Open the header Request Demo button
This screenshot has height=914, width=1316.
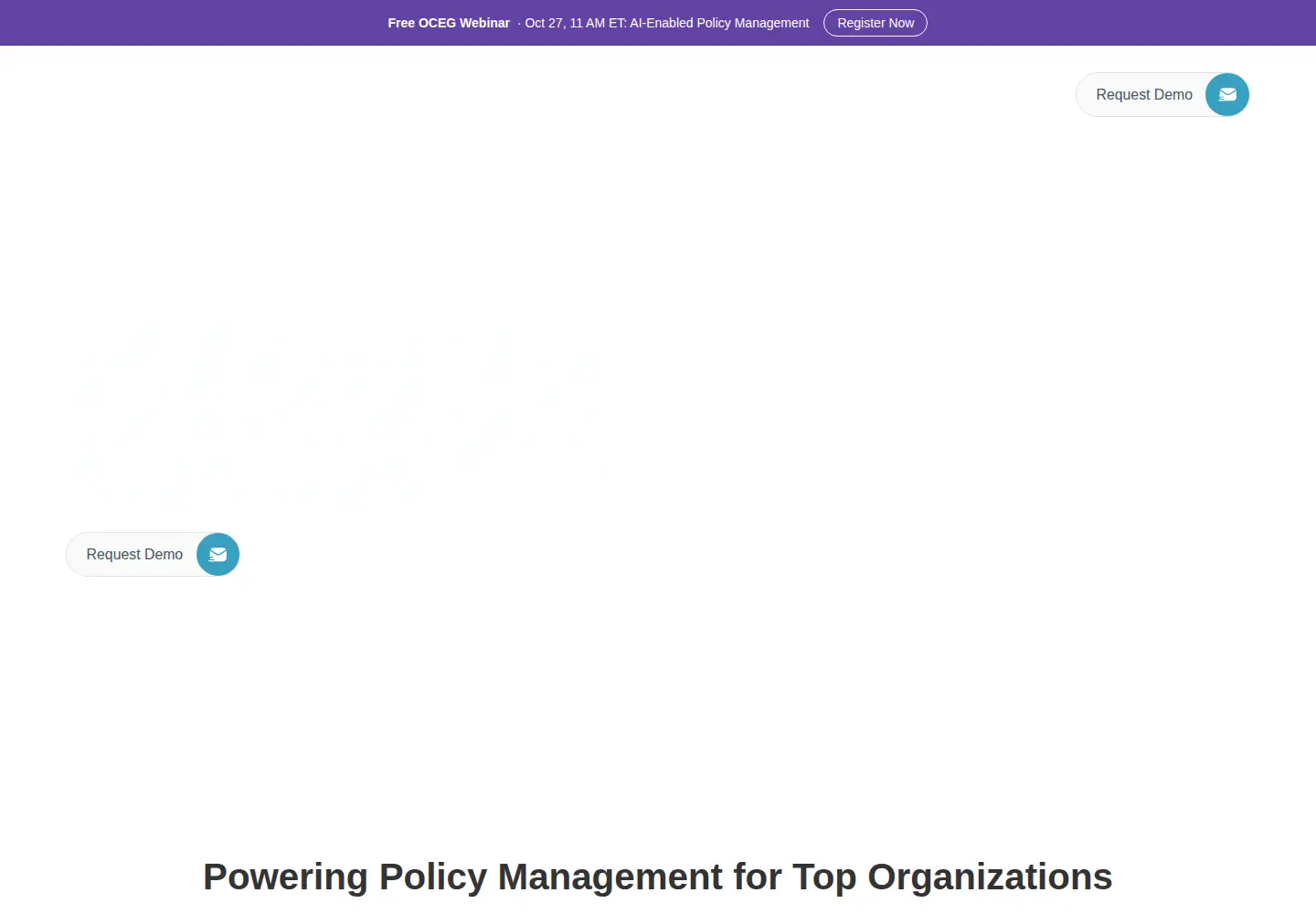(1162, 95)
